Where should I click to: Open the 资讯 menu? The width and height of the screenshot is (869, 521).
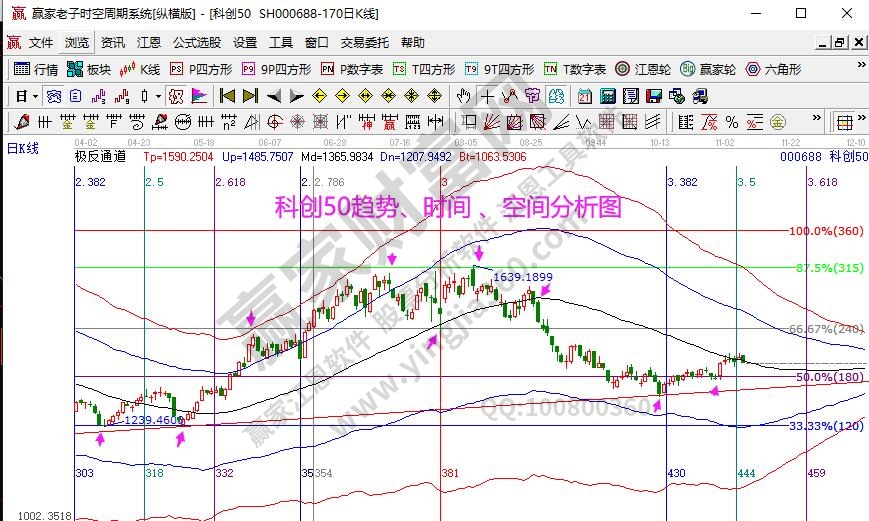113,43
